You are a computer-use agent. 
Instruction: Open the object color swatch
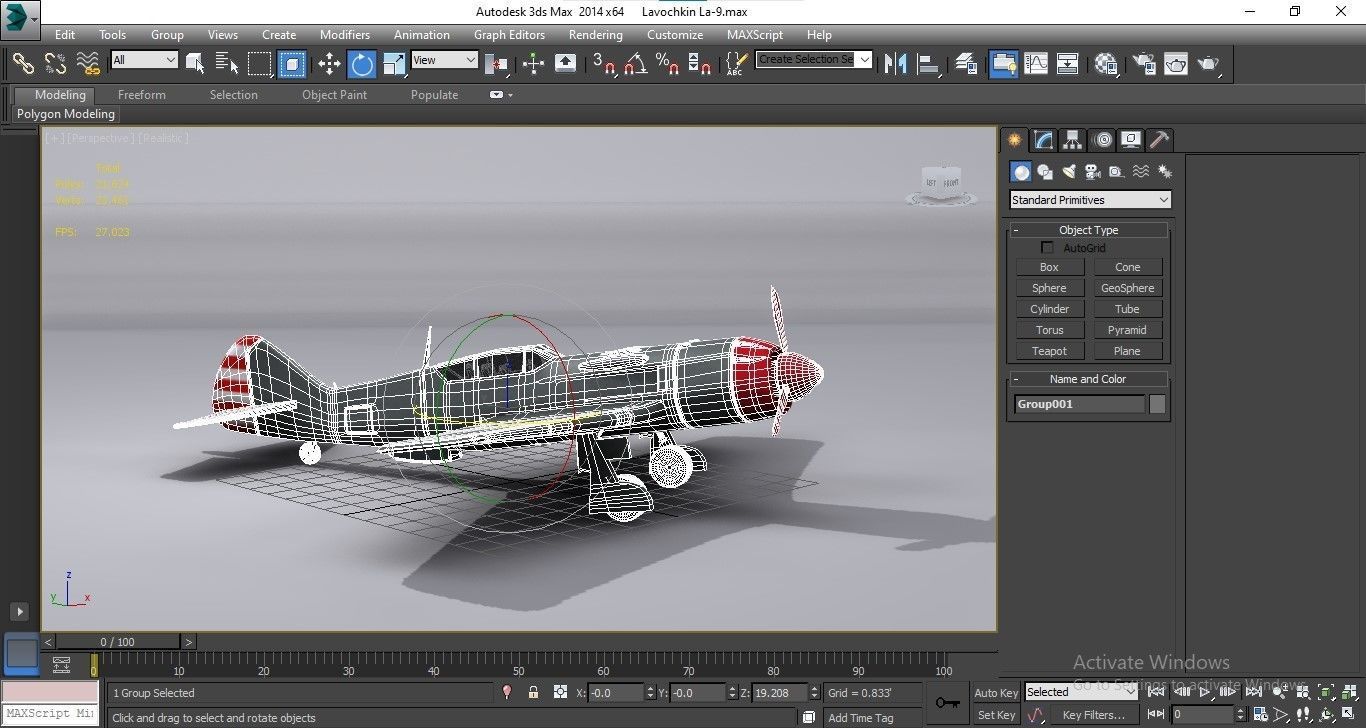click(1157, 404)
